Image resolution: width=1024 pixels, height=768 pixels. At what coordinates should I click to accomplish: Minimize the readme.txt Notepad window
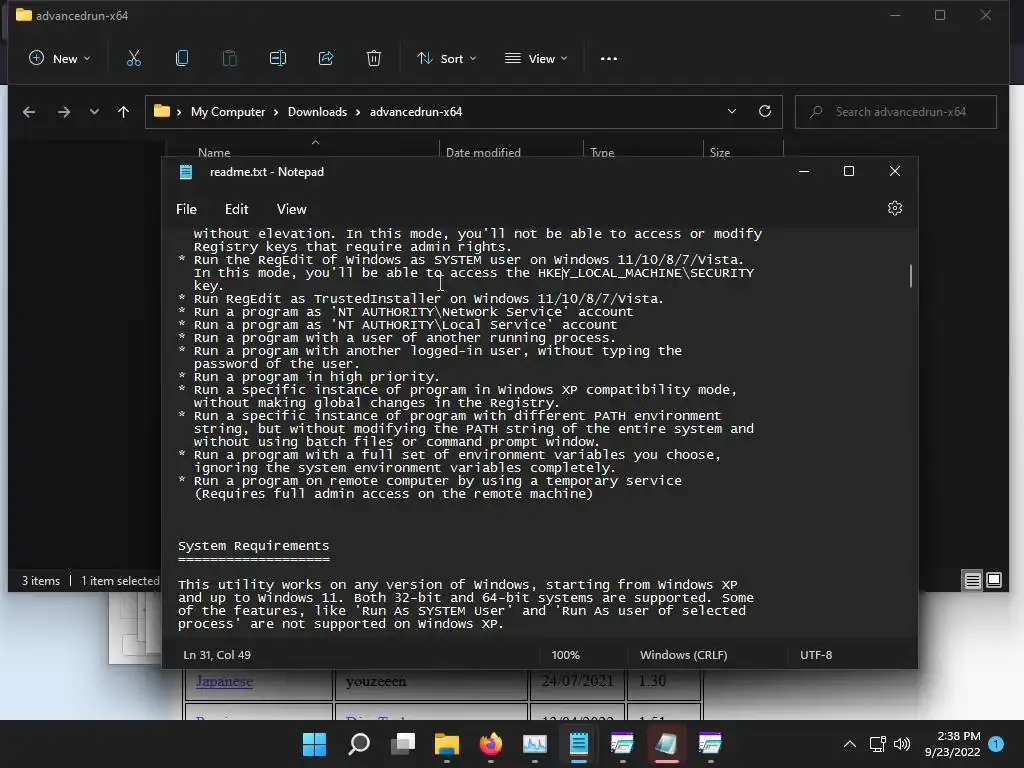pyautogui.click(x=804, y=171)
